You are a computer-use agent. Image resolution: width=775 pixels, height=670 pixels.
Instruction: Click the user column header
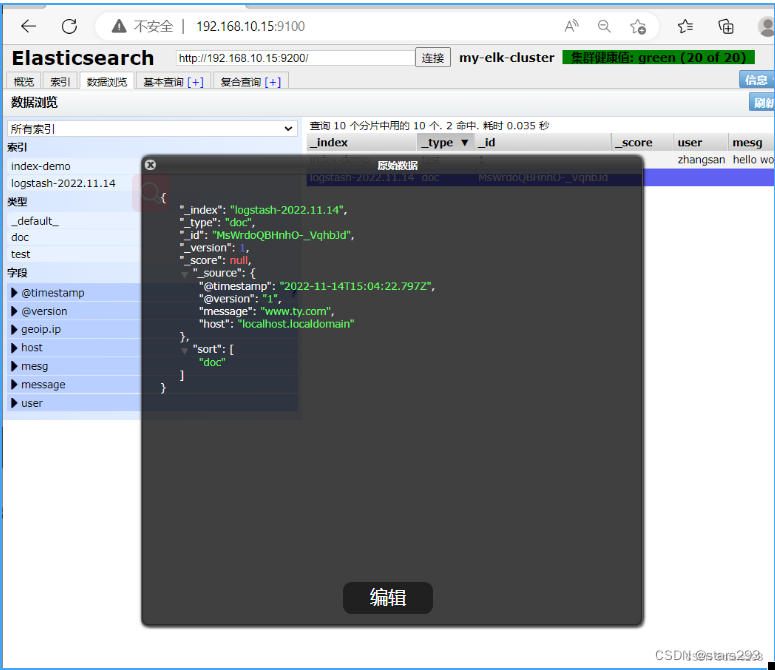700,143
